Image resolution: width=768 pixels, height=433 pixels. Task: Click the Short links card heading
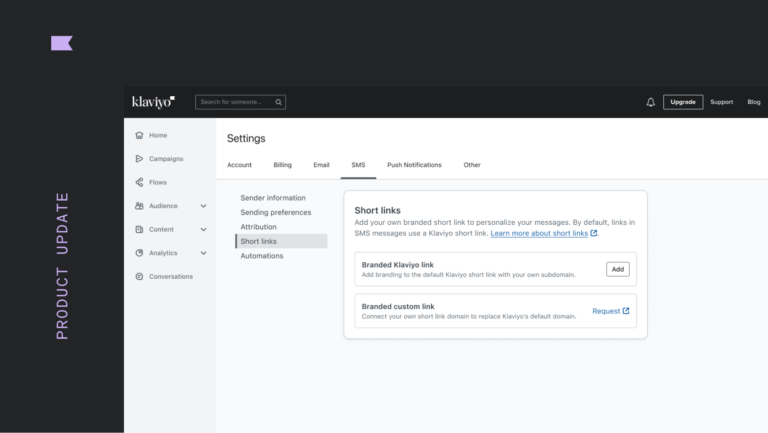pos(378,210)
